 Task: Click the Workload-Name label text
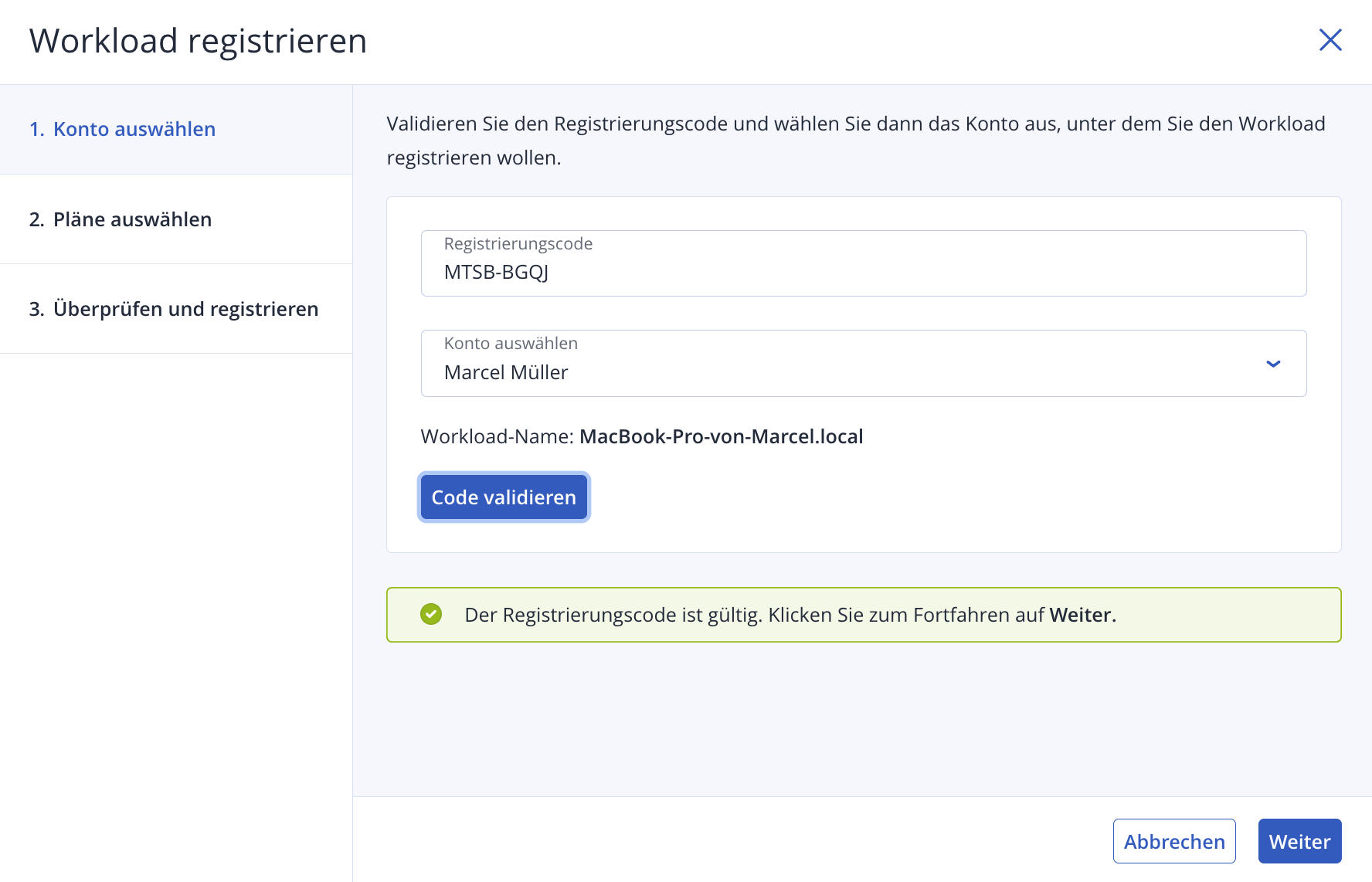(497, 436)
